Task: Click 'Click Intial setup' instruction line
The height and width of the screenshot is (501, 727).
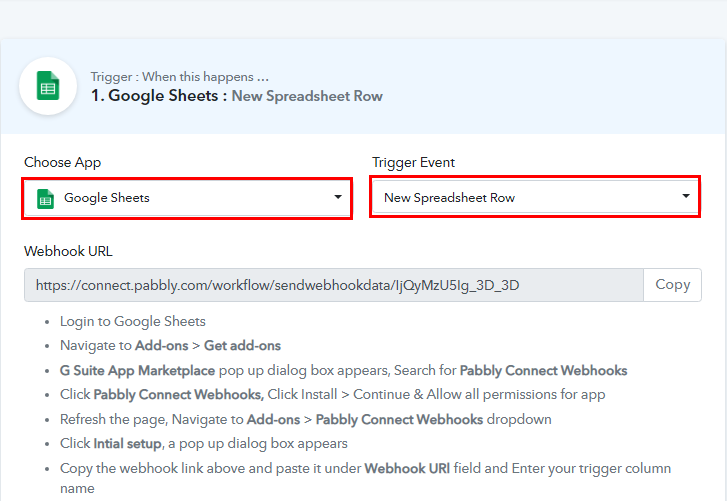Action: point(204,444)
